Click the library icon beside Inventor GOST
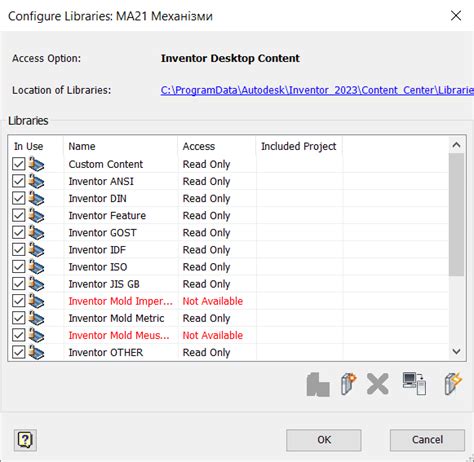This screenshot has height=462, width=474. point(36,233)
